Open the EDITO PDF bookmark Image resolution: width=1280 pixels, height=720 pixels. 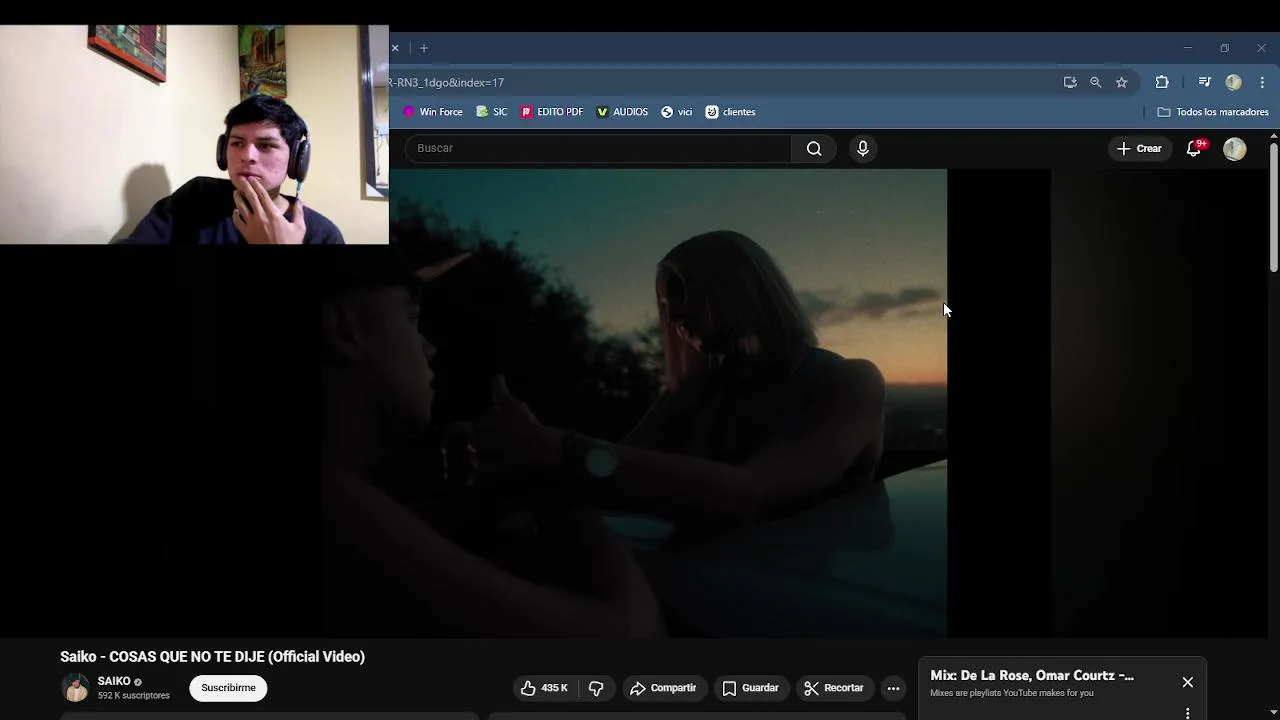point(552,112)
